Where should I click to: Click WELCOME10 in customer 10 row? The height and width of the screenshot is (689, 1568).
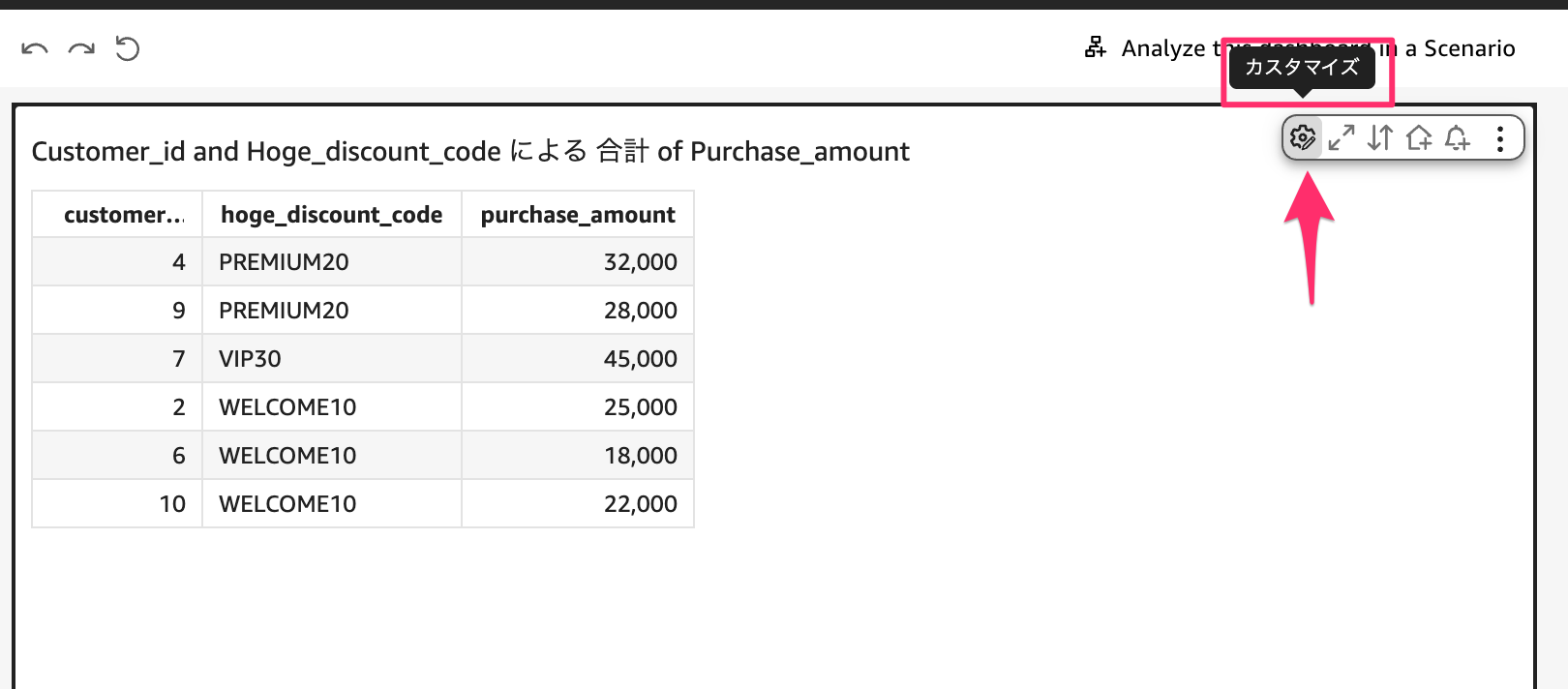click(332, 504)
